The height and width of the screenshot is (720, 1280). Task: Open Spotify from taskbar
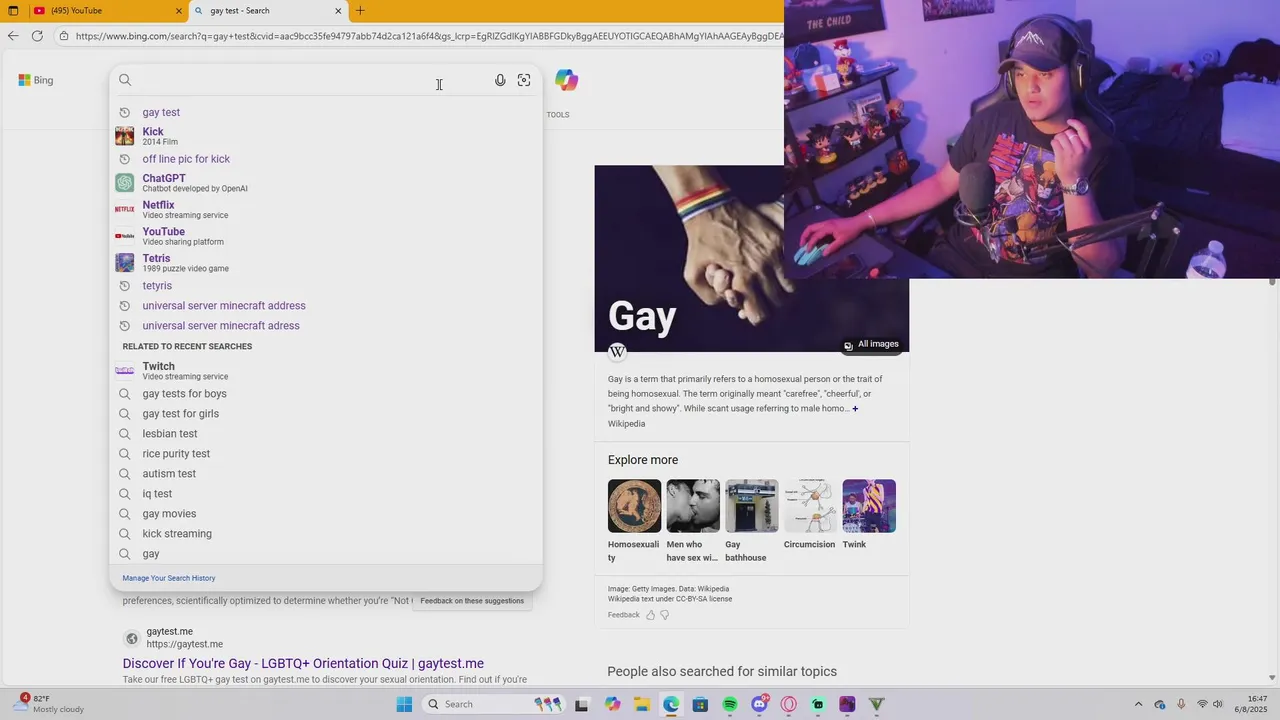[730, 704]
